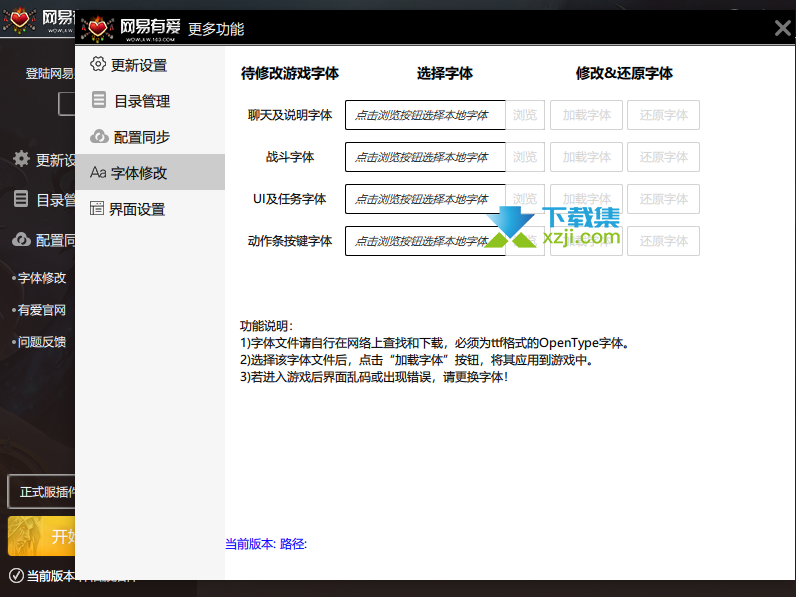The width and height of the screenshot is (796, 597).
Task: Click the dark gear icon in the background window
Action: tap(20, 159)
